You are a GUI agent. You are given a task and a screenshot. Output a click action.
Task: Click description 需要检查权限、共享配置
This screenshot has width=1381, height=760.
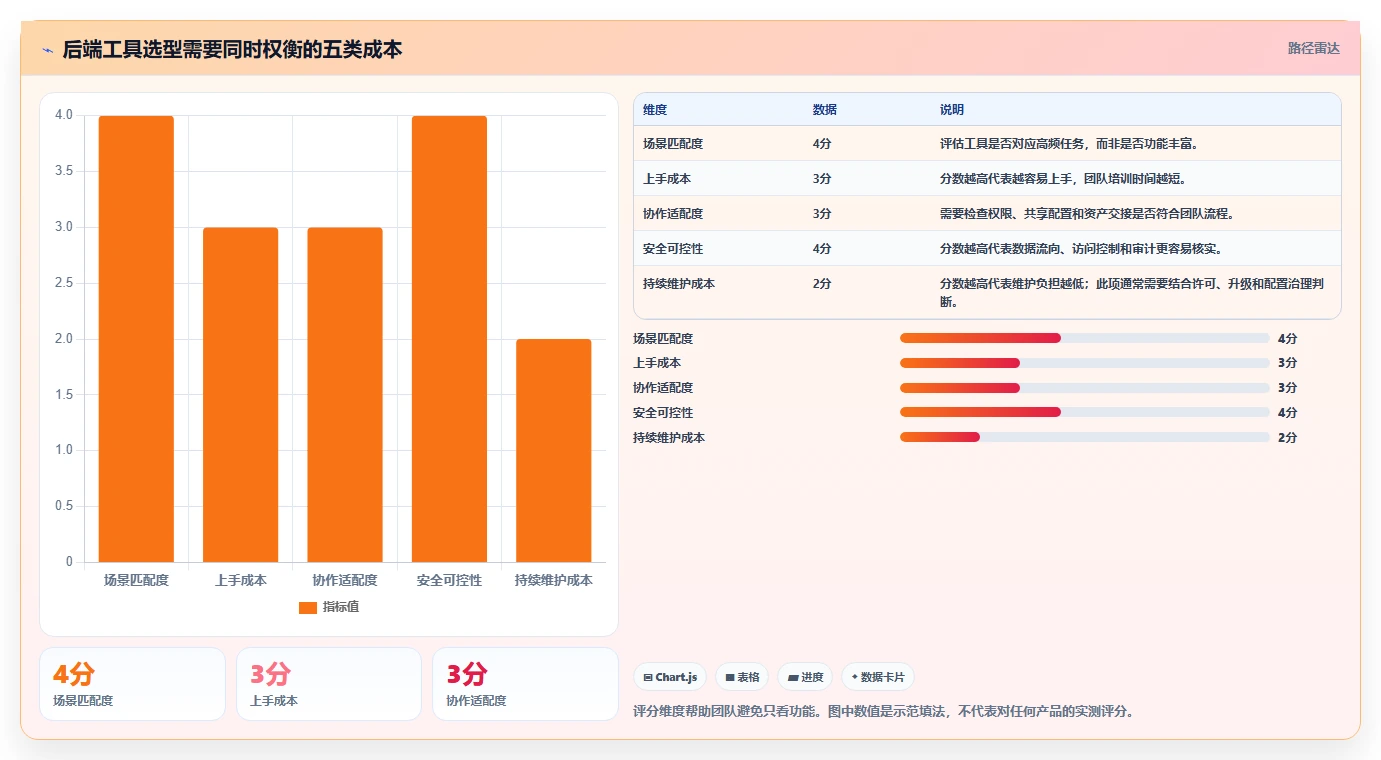pyautogui.click(x=1087, y=214)
